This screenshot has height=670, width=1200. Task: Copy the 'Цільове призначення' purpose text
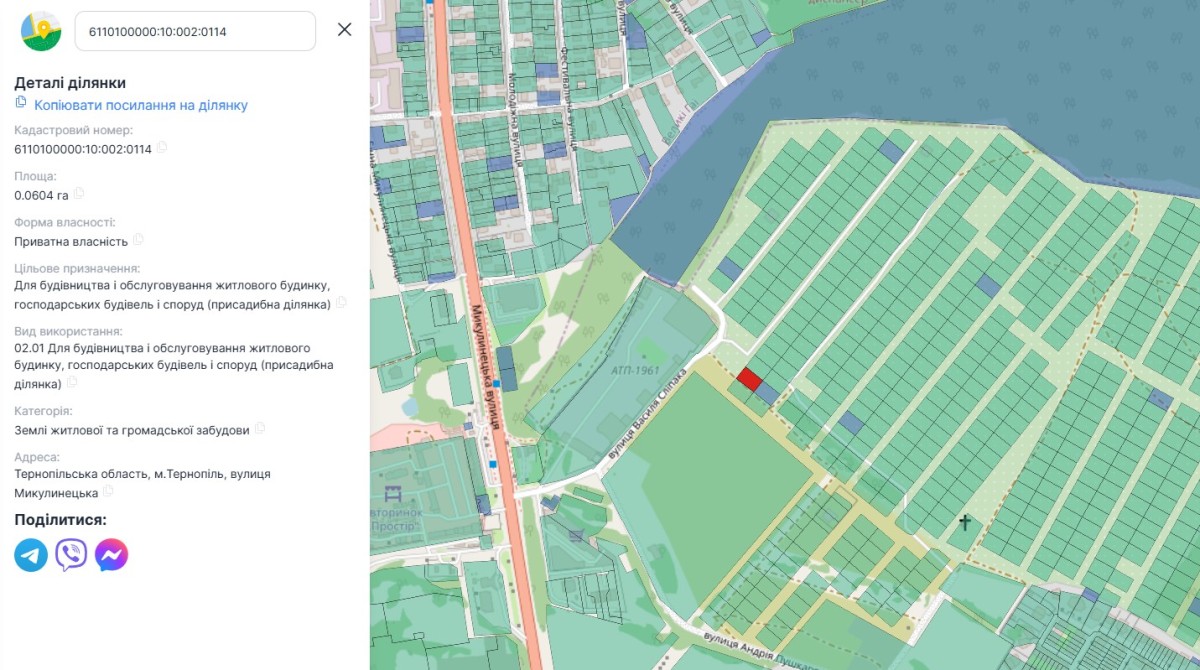[341, 303]
